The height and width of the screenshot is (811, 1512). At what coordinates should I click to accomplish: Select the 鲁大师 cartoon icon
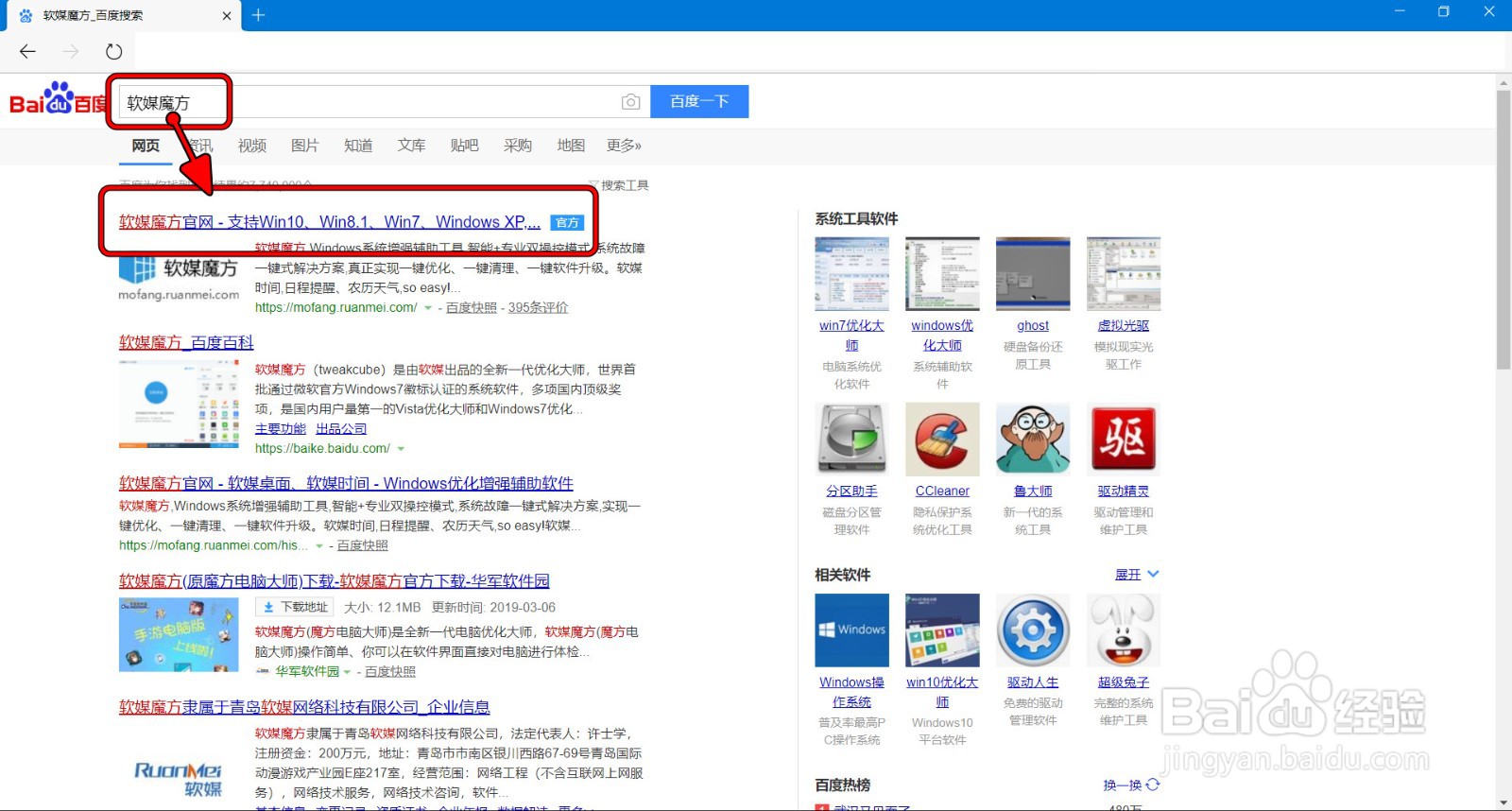pos(1033,440)
